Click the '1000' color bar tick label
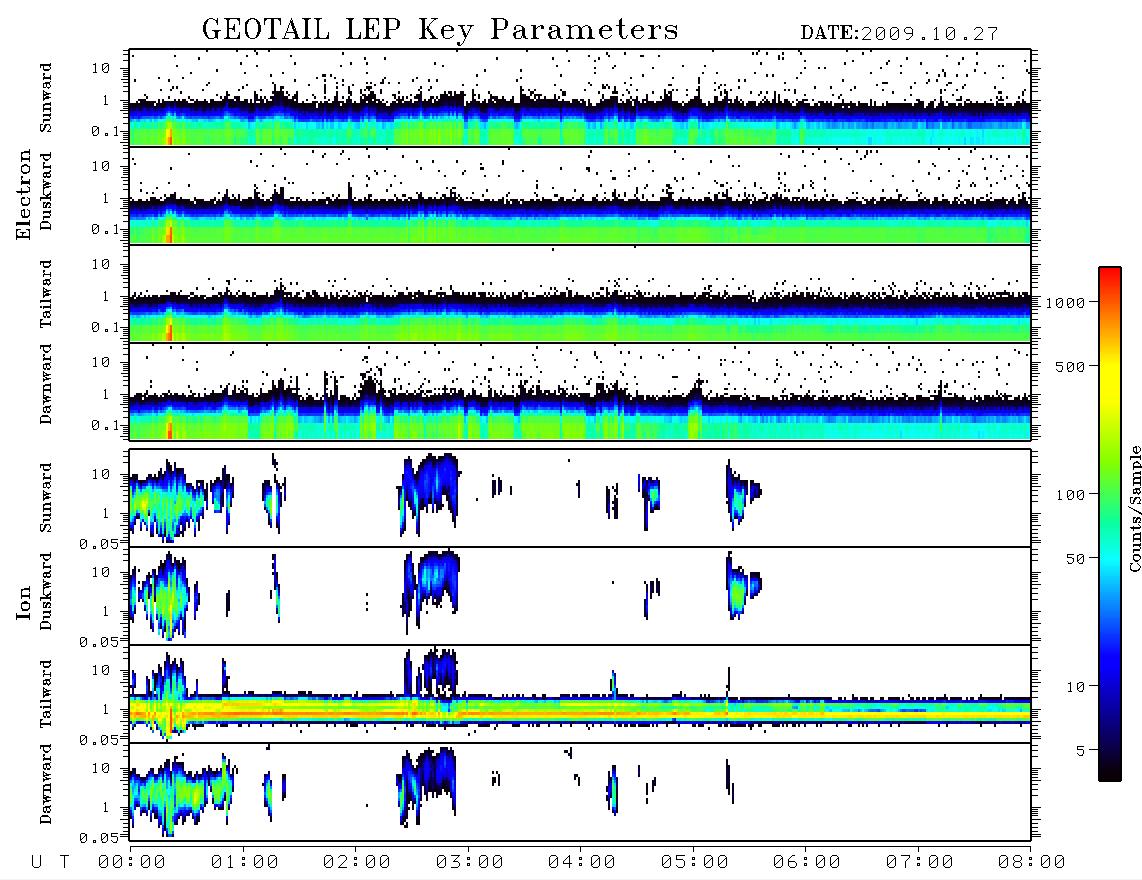Screen dimensions: 1142x880 coord(1066,303)
